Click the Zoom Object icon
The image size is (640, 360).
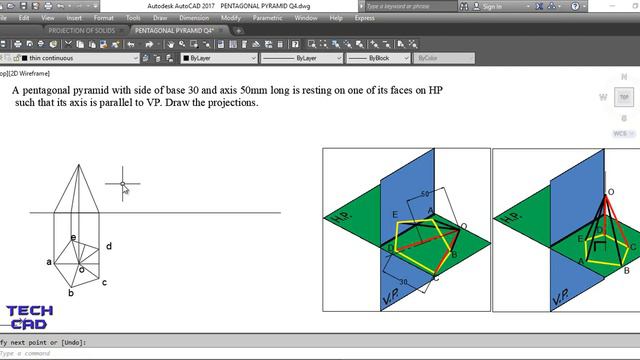(x=360, y=44)
